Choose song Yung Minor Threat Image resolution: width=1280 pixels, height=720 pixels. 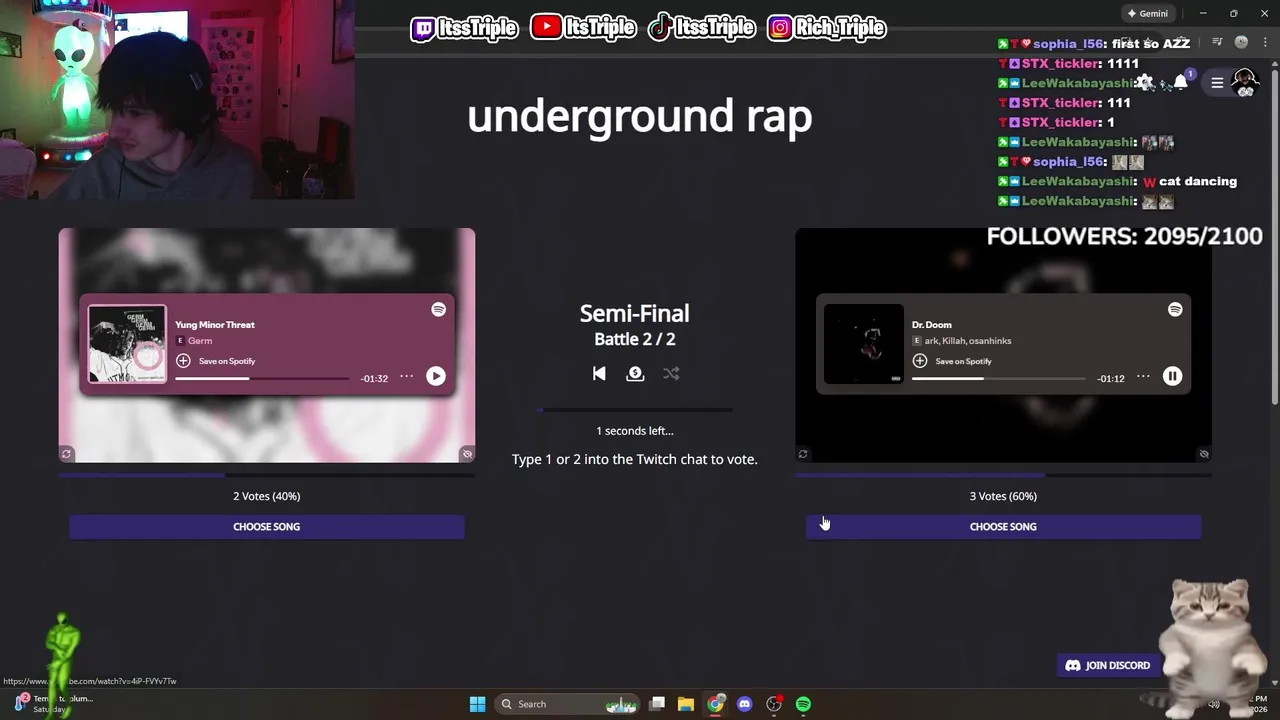coord(267,527)
